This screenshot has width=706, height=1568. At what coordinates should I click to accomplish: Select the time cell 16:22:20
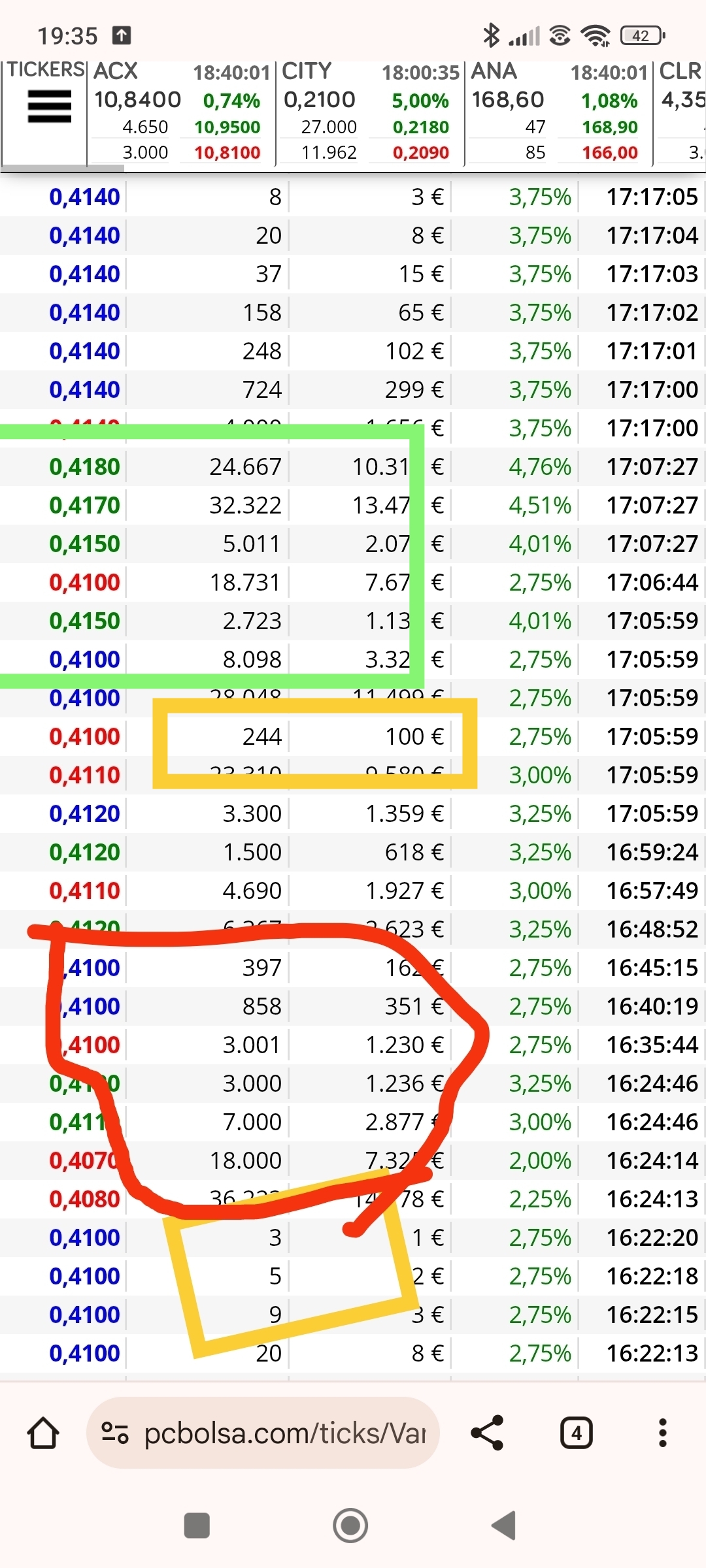(x=652, y=1237)
